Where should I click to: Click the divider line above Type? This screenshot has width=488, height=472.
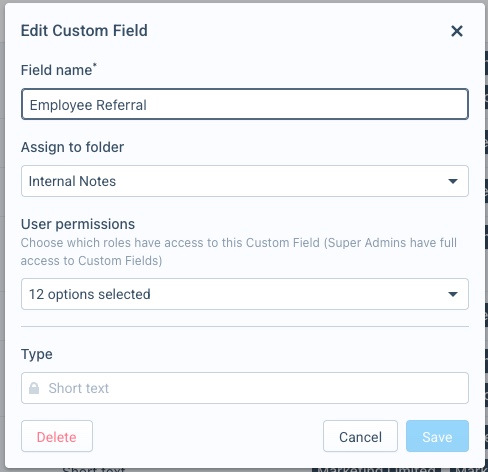click(x=245, y=327)
